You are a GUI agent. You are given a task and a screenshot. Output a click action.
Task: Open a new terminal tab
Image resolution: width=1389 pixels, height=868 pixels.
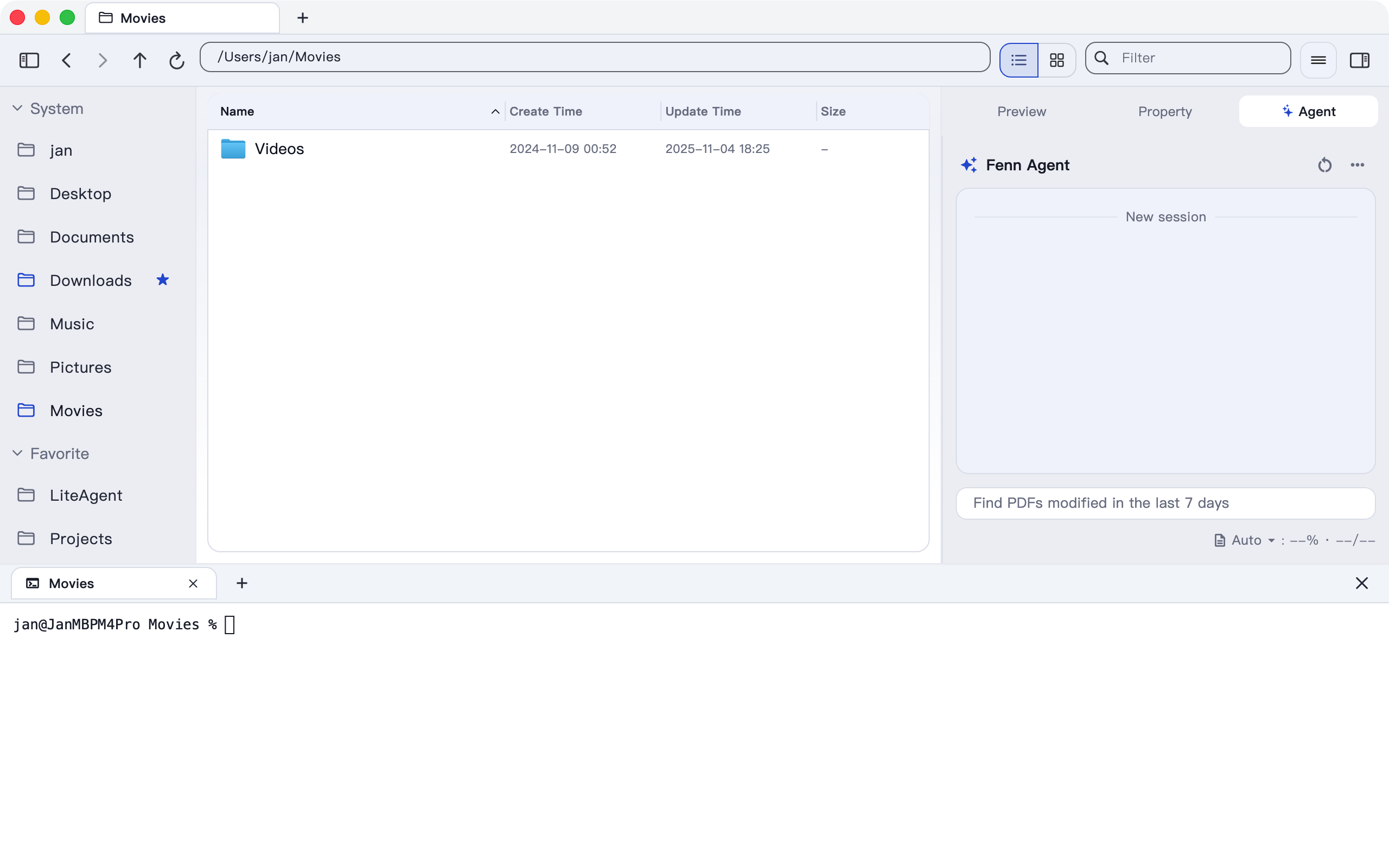241,583
